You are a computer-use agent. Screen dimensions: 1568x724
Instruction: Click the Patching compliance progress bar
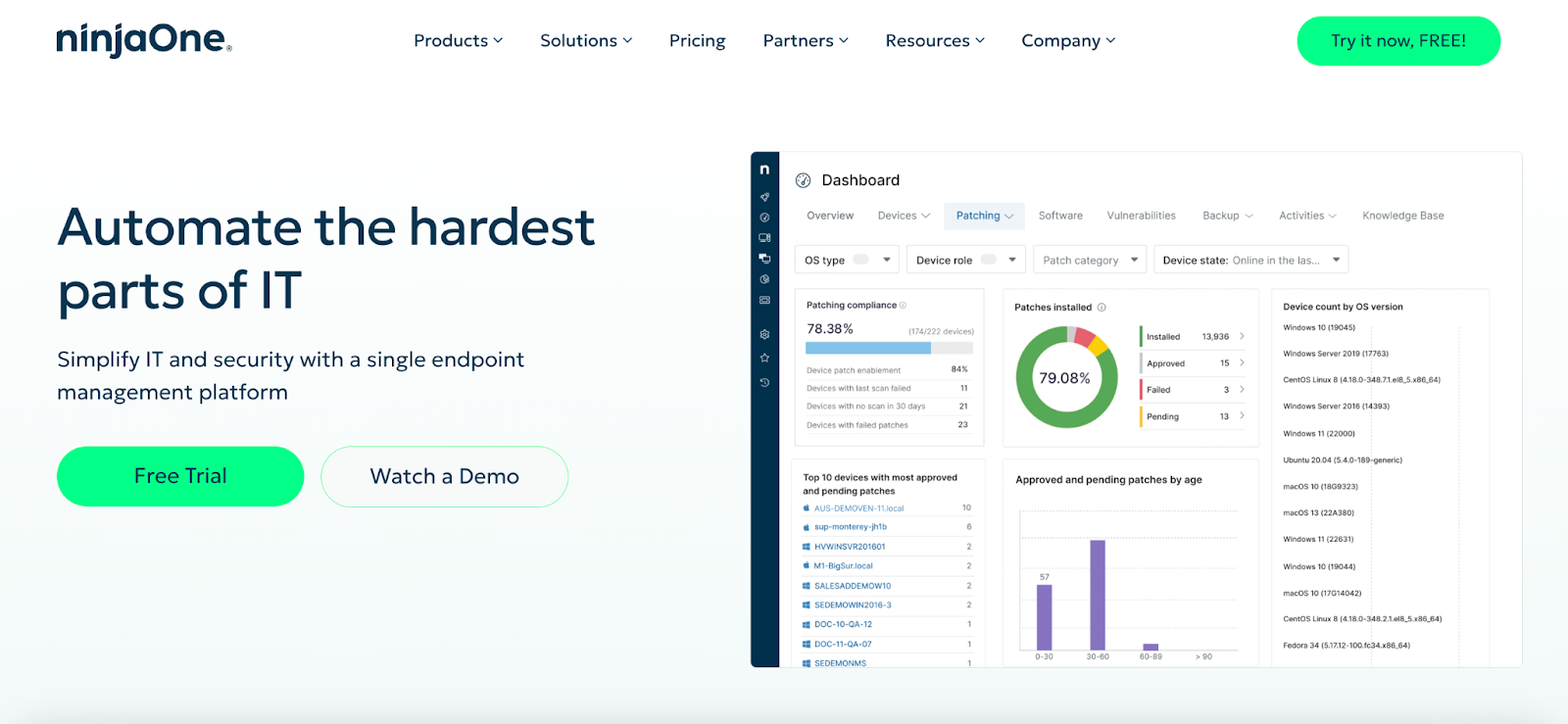tap(889, 348)
